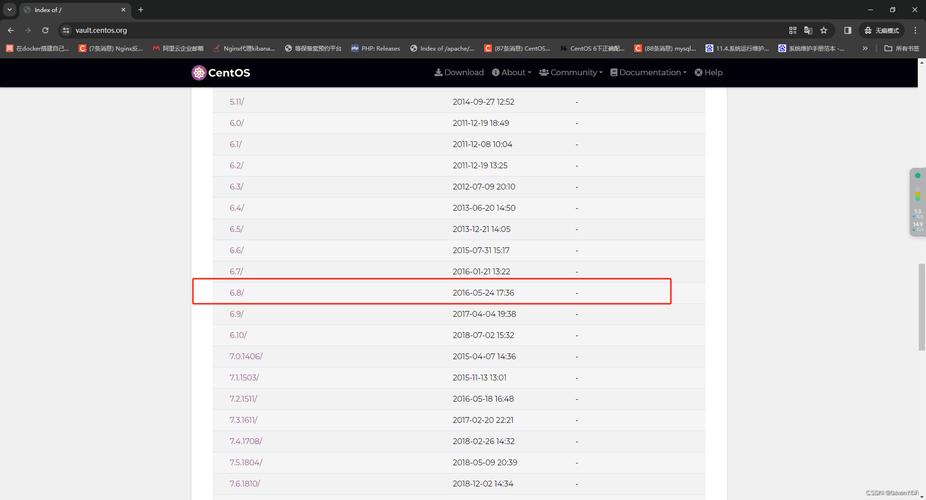Open the 7.4.1708/ directory

pyautogui.click(x=246, y=442)
